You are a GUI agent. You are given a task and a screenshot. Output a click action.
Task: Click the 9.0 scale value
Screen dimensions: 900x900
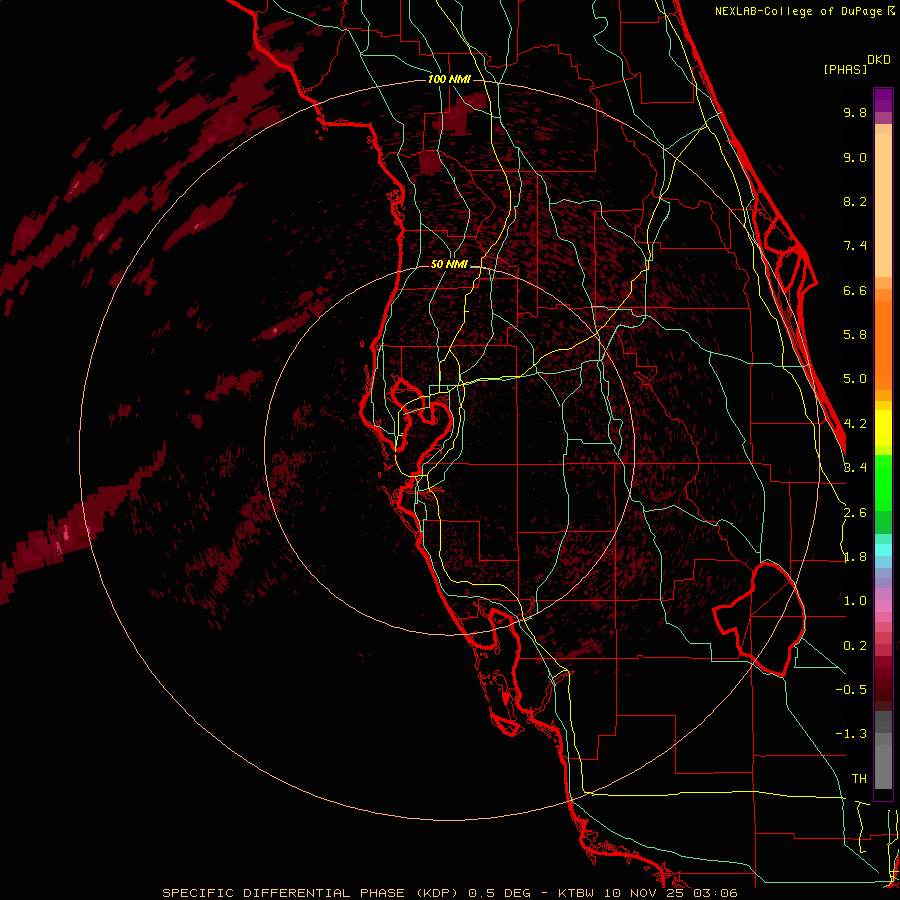click(855, 157)
